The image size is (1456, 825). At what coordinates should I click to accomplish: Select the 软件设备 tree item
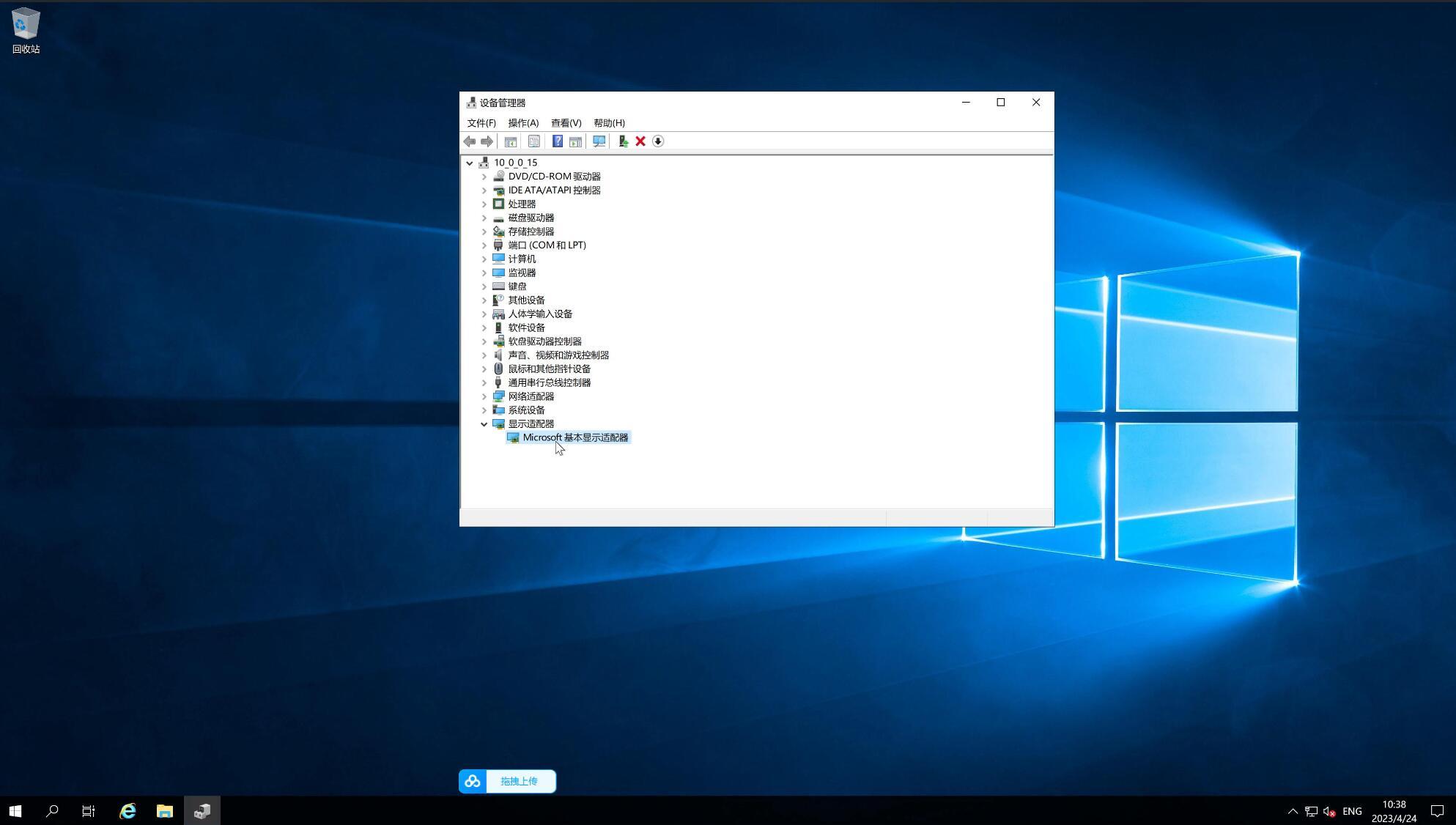point(526,328)
